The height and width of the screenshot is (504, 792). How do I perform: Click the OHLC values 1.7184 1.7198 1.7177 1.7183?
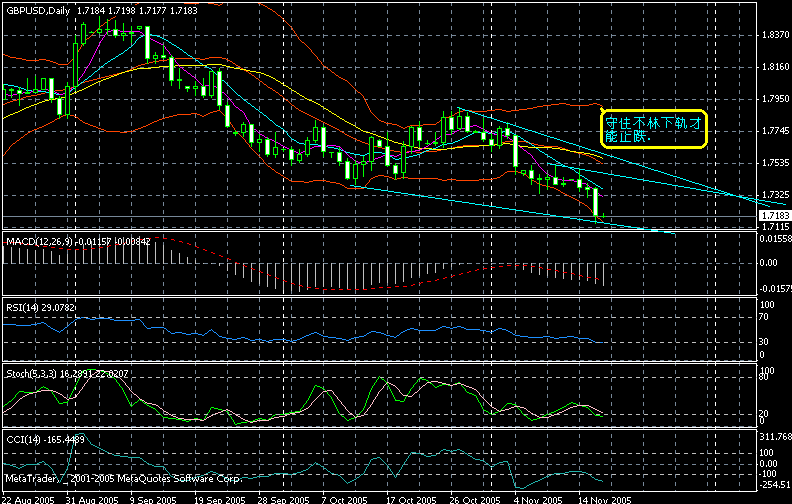coord(137,11)
